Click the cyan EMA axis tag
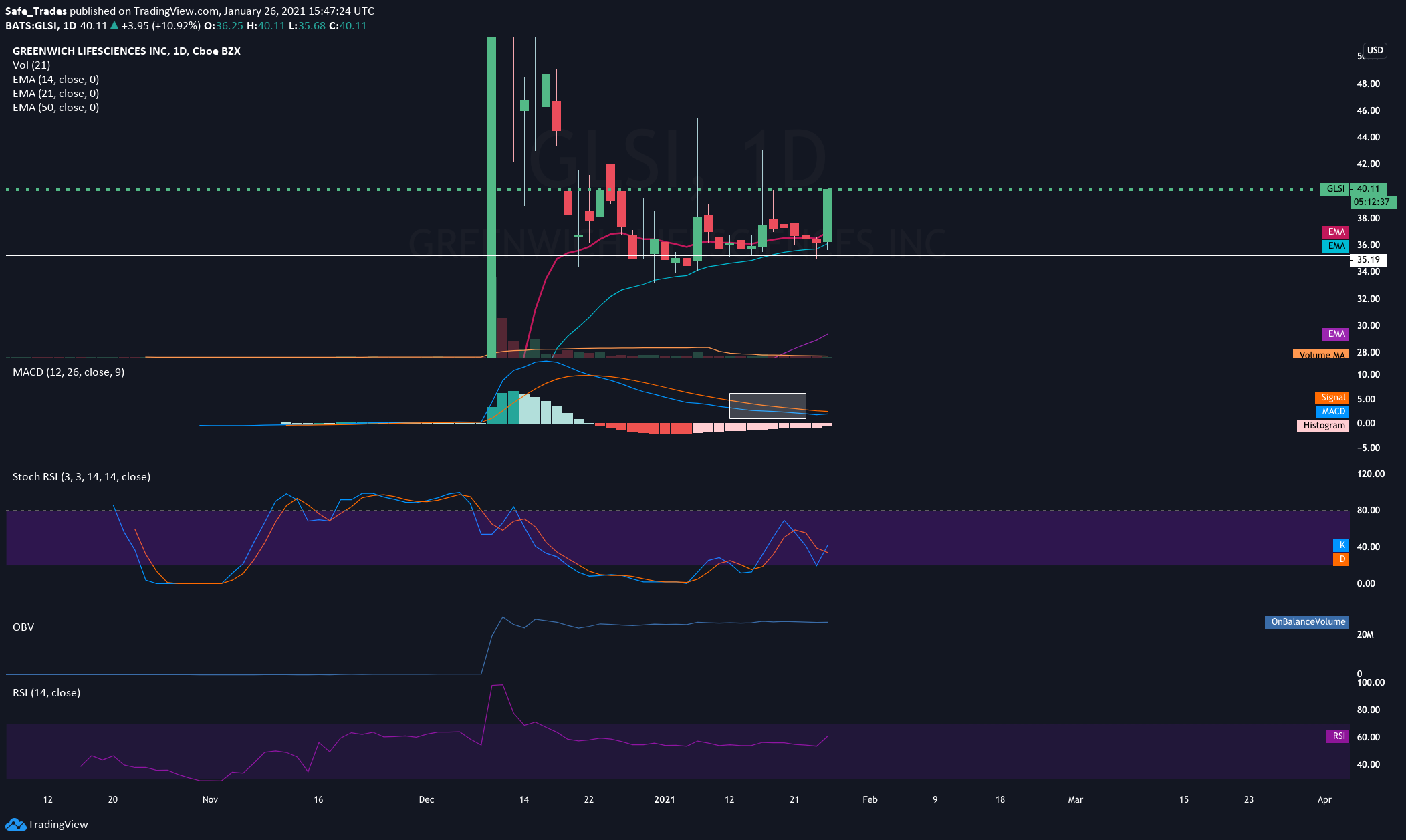The image size is (1406, 840). [1335, 246]
